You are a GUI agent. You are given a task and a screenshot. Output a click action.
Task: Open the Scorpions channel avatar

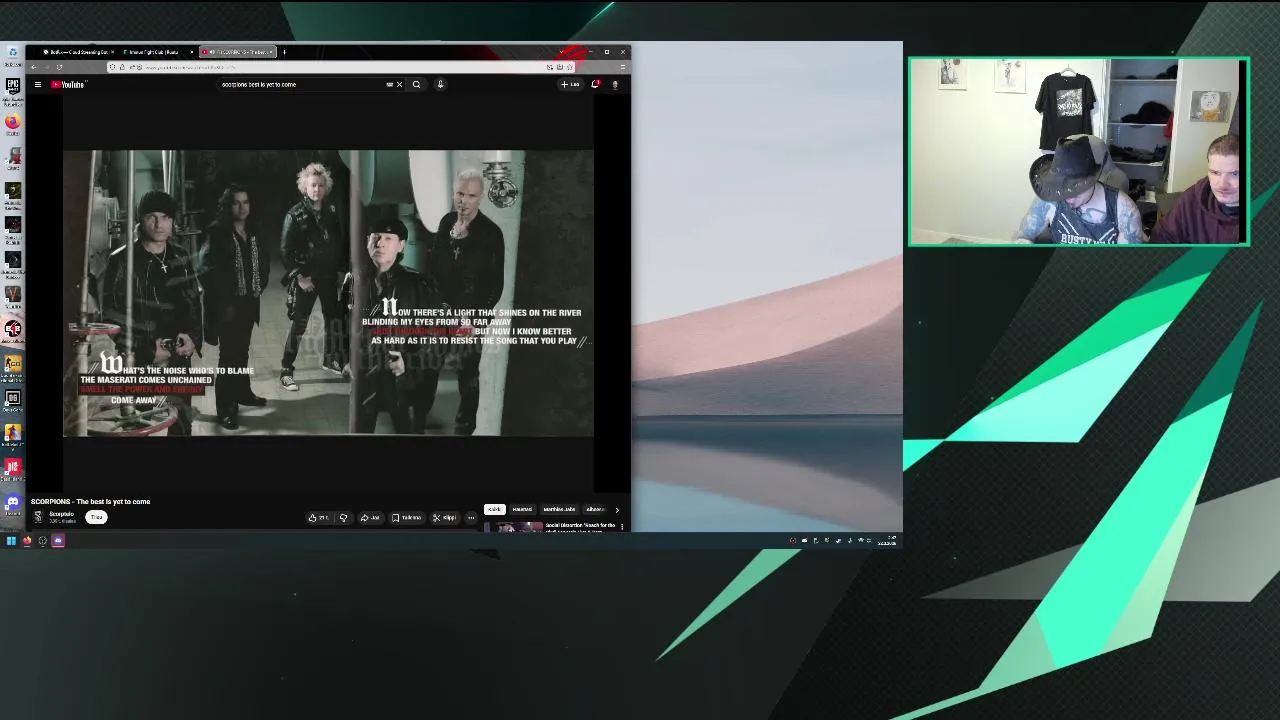(38, 516)
